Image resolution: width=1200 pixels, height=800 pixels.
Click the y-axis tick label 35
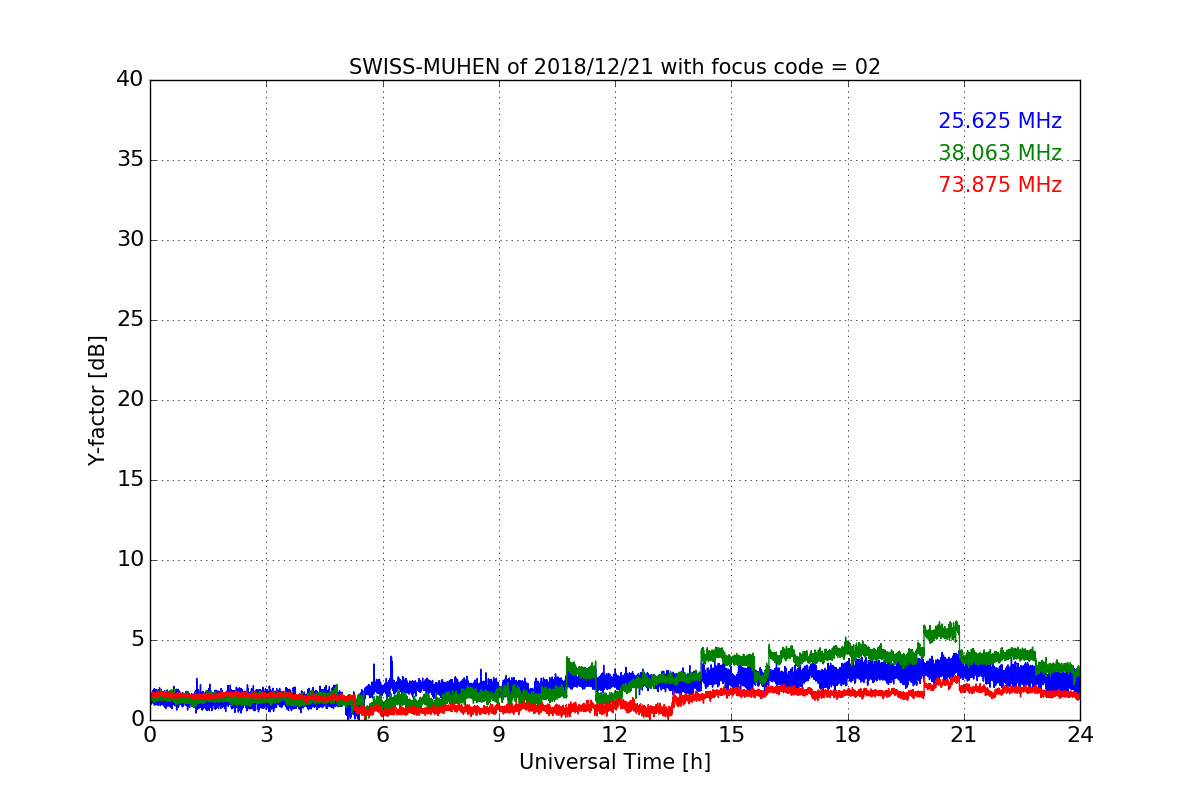pyautogui.click(x=130, y=159)
